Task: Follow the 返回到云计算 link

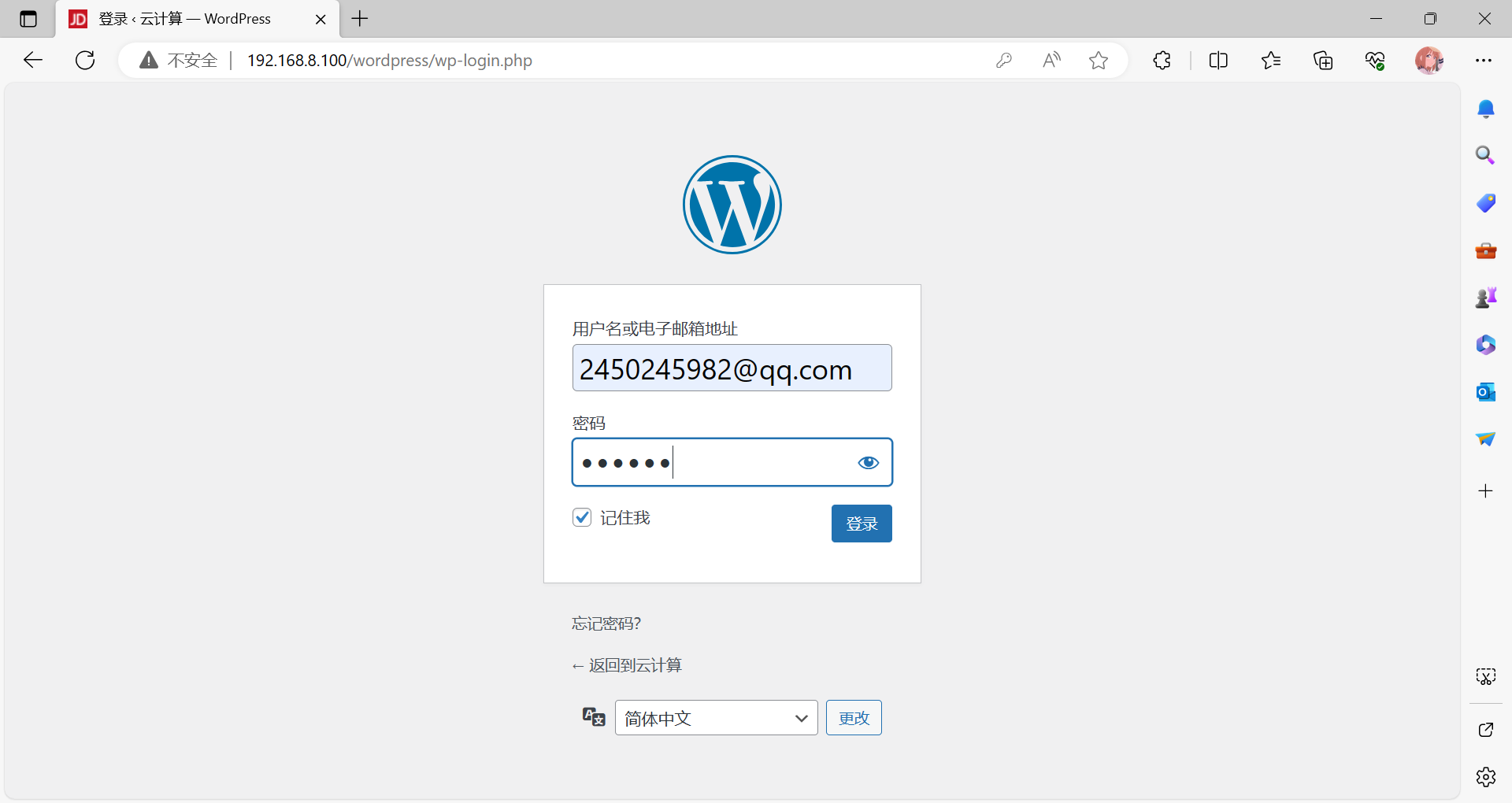Action: click(x=627, y=665)
